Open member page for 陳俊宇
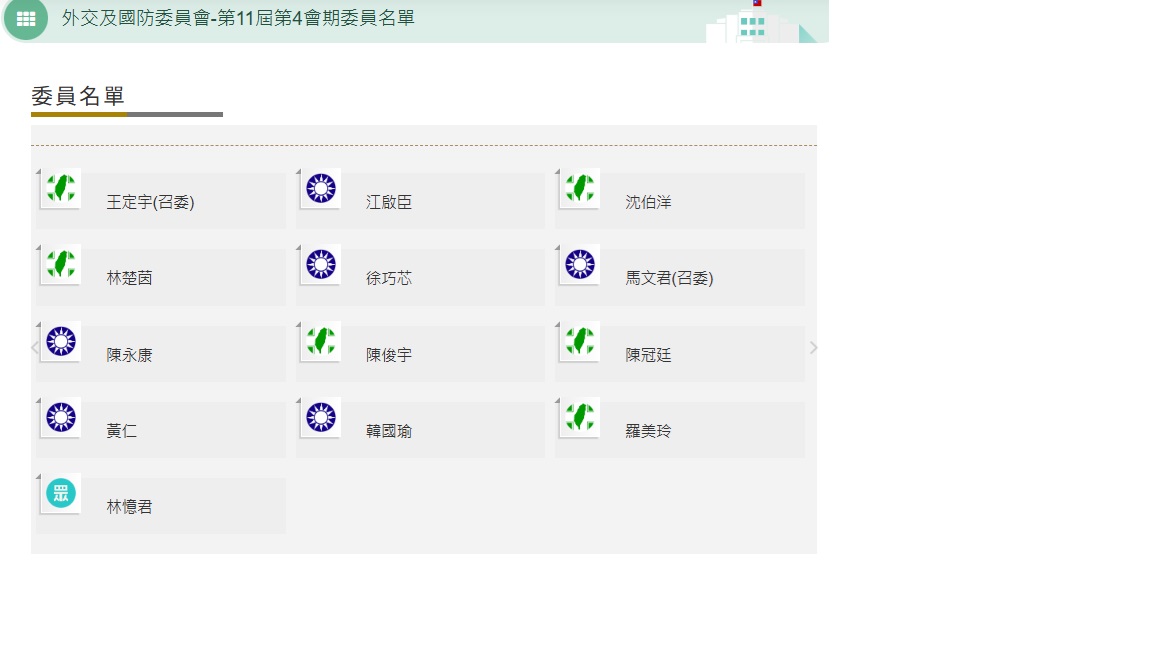 point(389,355)
